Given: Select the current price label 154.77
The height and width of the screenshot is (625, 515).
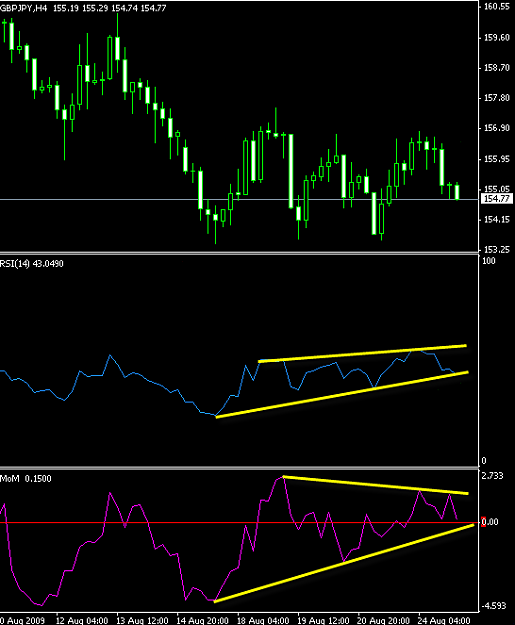Looking at the screenshot, I should tap(497, 199).
